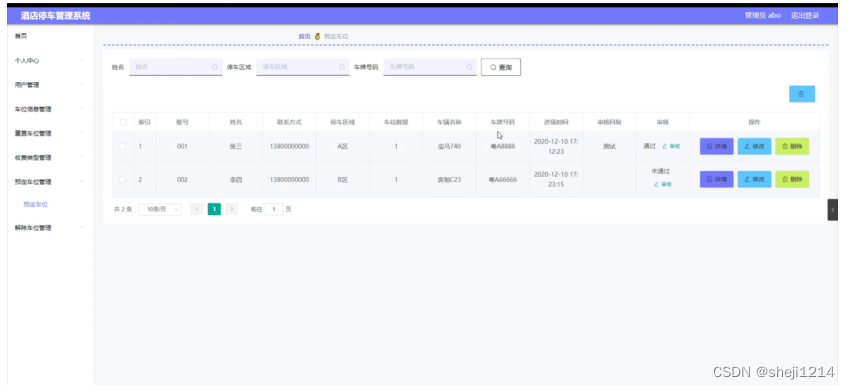This screenshot has width=850, height=389.
Task: Focus the 车牌号码 search input field
Action: 430,67
